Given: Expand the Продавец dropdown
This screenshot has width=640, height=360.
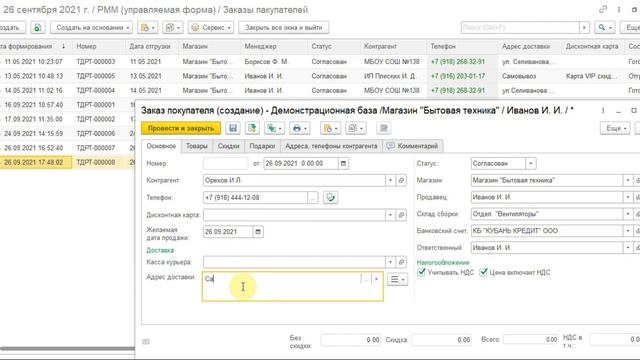Looking at the screenshot, I should pos(628,197).
